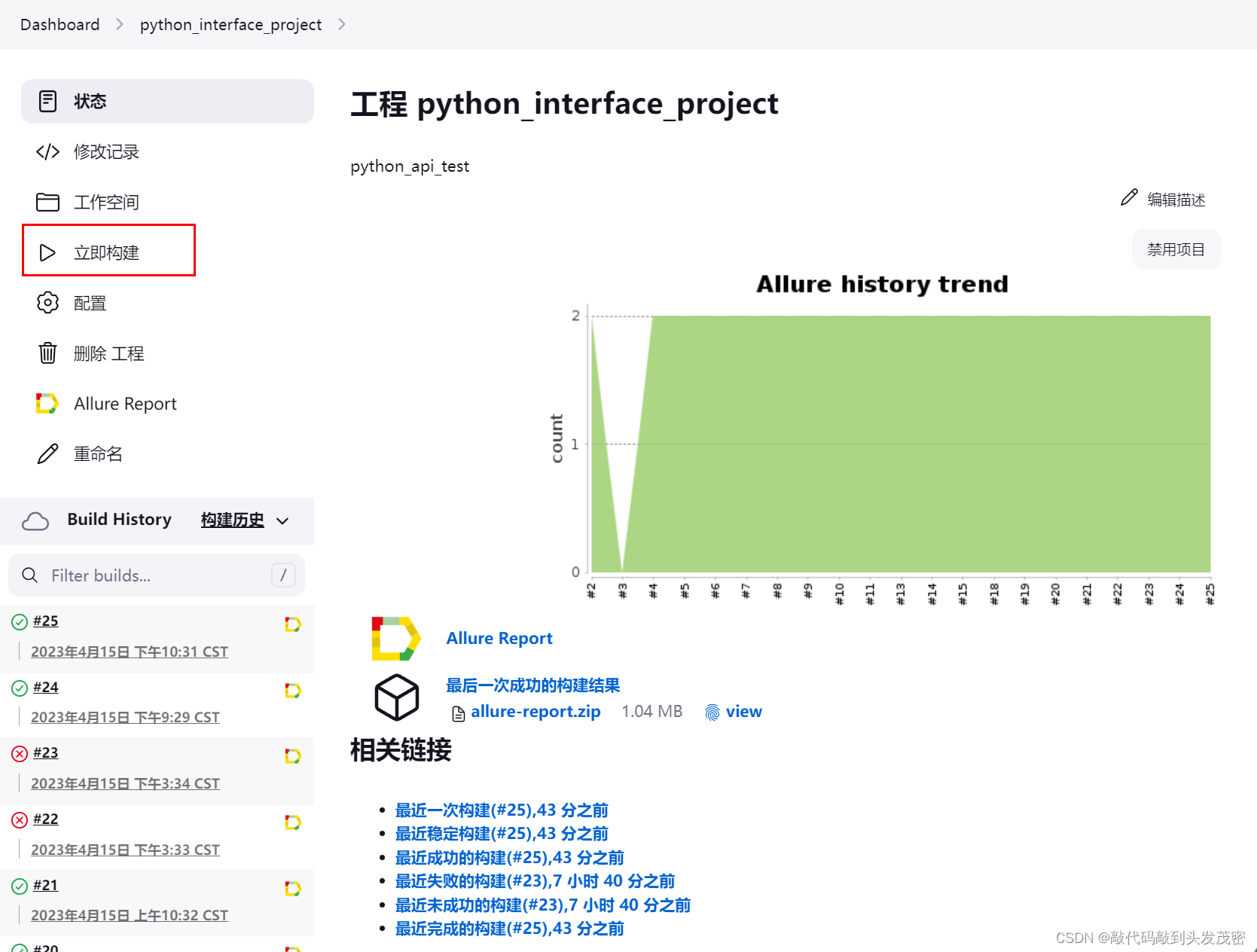
Task: Click the folder icon for workspace
Action: click(x=47, y=202)
